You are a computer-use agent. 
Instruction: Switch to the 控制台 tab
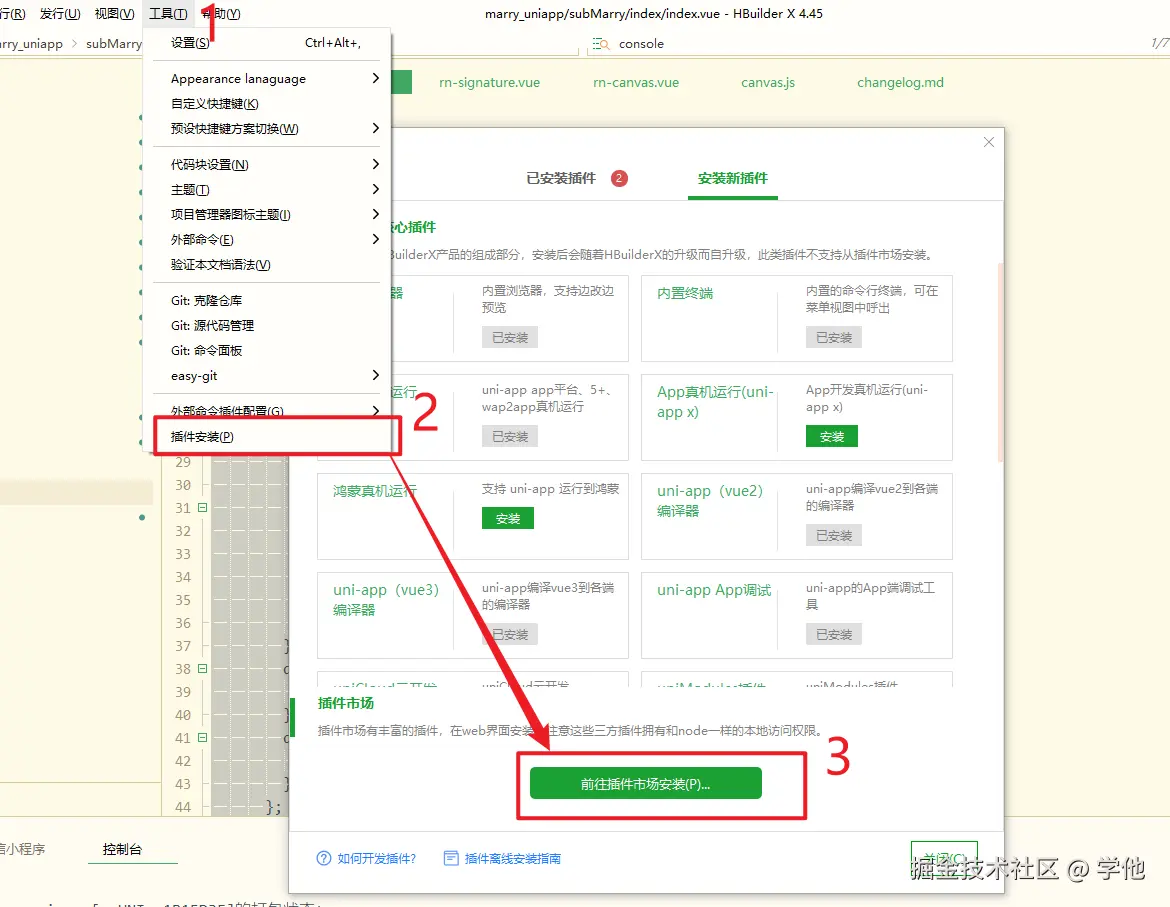132,849
